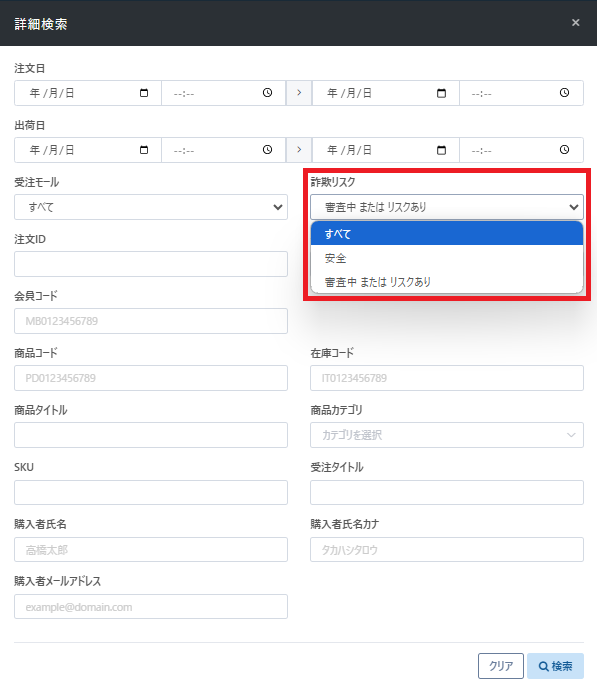Open calendar picker for 注文日 end date
Screen dimensions: 597x694
441,93
